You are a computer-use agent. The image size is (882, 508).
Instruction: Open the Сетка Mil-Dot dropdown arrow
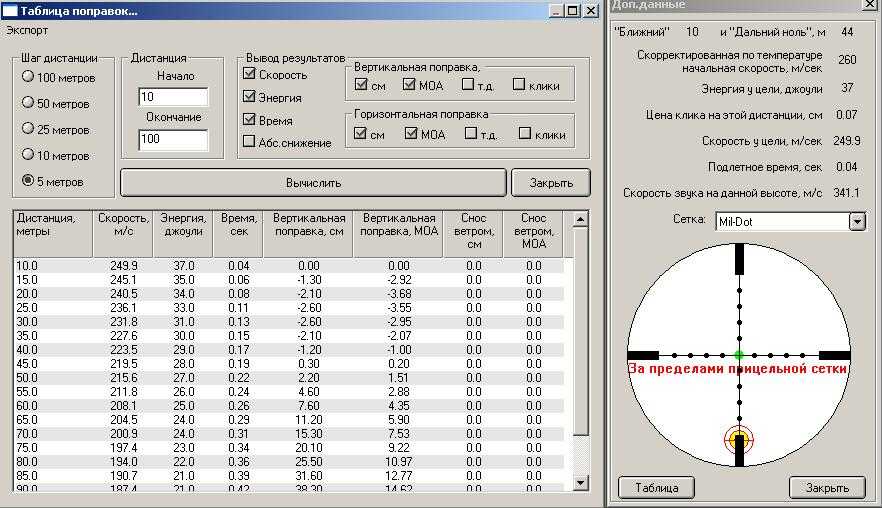pyautogui.click(x=857, y=221)
